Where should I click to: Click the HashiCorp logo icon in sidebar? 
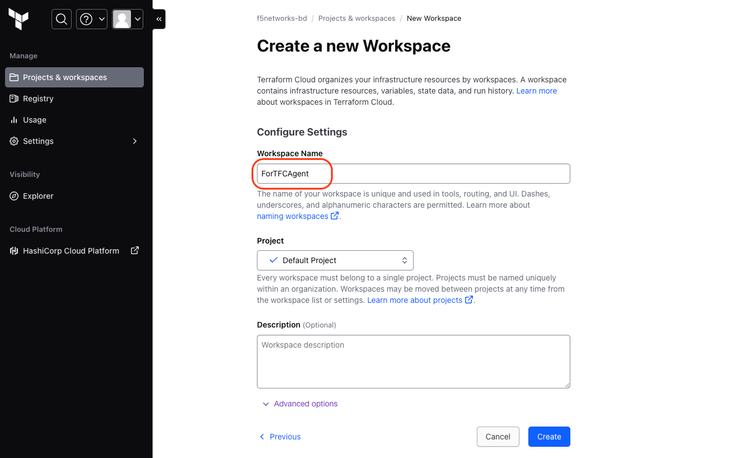[14, 251]
